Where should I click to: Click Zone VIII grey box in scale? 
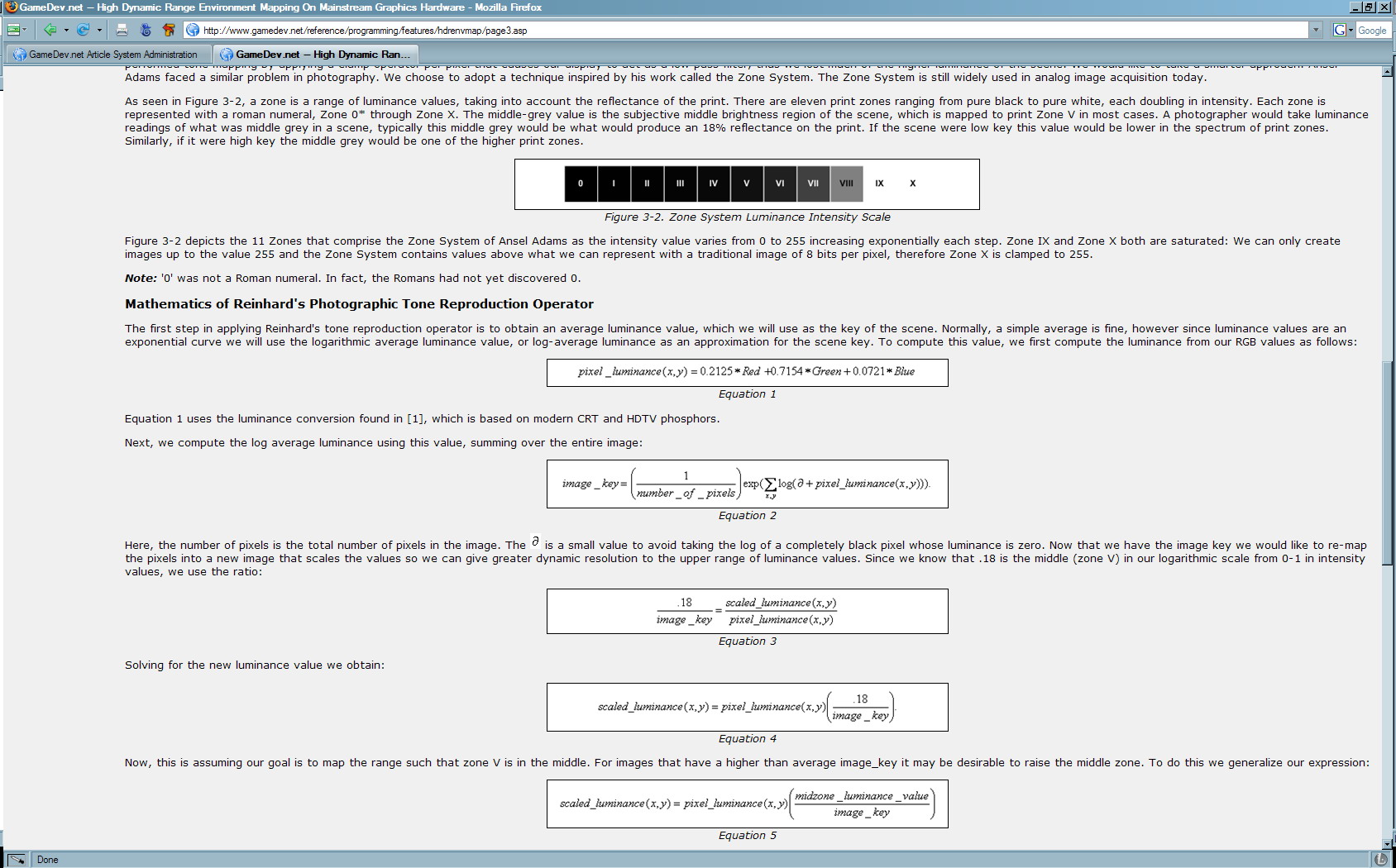(846, 184)
